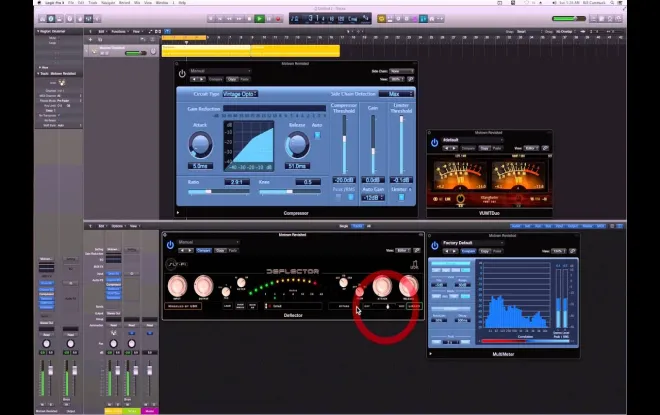This screenshot has width=660, height=415.
Task: Click the Deflector link chain icon
Action: tap(417, 250)
